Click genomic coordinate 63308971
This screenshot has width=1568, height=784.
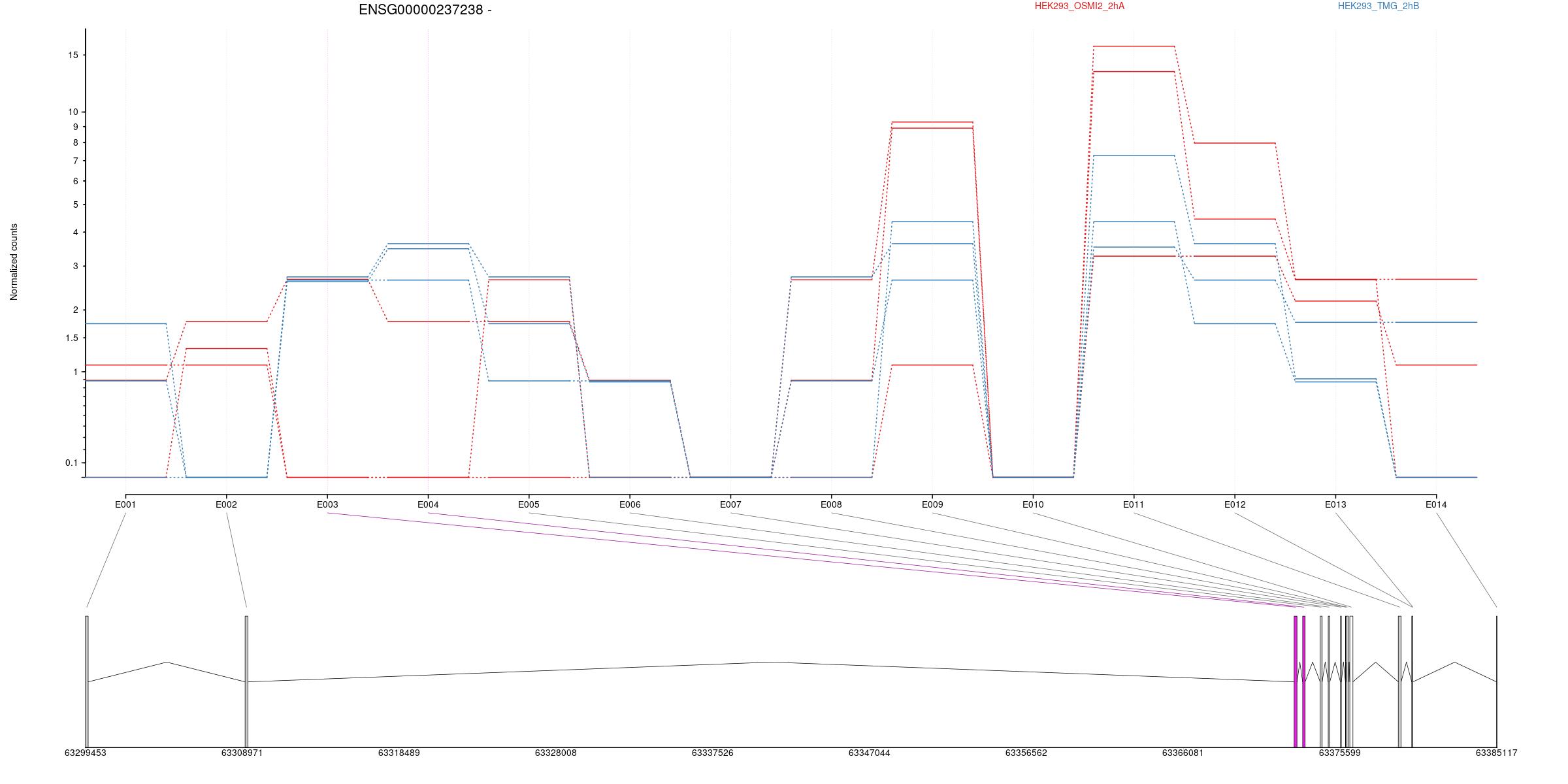pyautogui.click(x=242, y=753)
